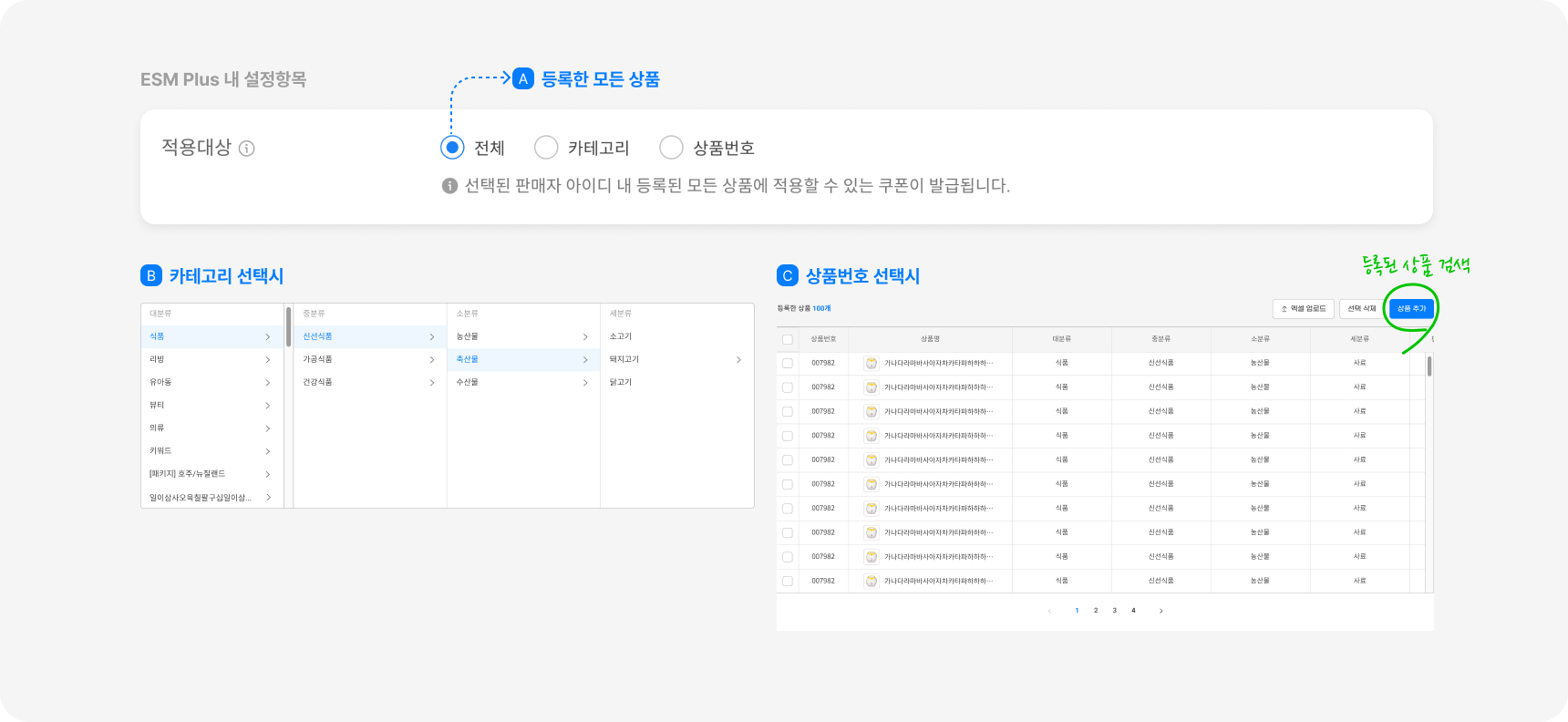Expand the 돼지고기 chevron

pyautogui.click(x=738, y=360)
